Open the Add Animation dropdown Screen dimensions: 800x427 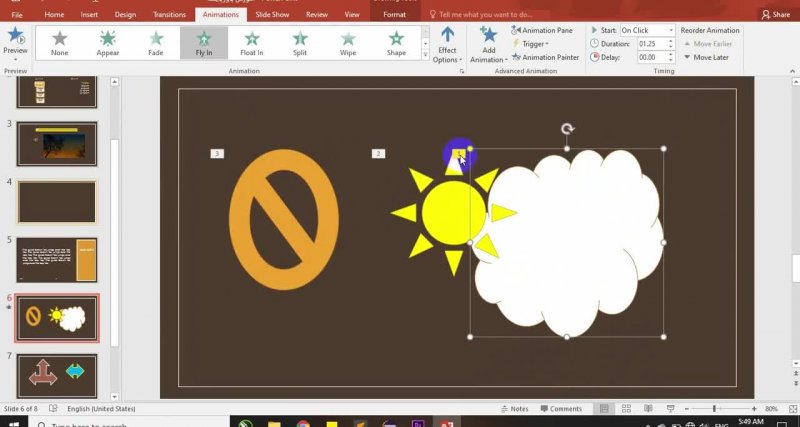point(488,46)
